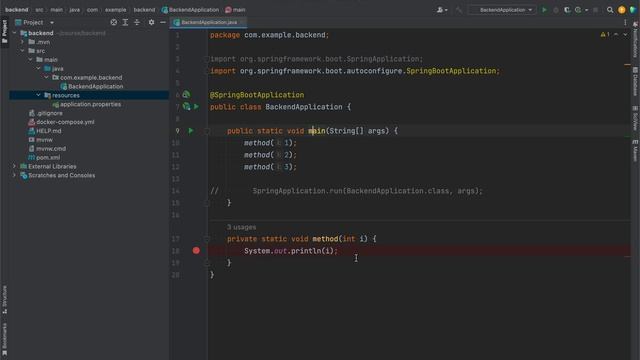Click run gutter icon beside main method

tap(191, 131)
